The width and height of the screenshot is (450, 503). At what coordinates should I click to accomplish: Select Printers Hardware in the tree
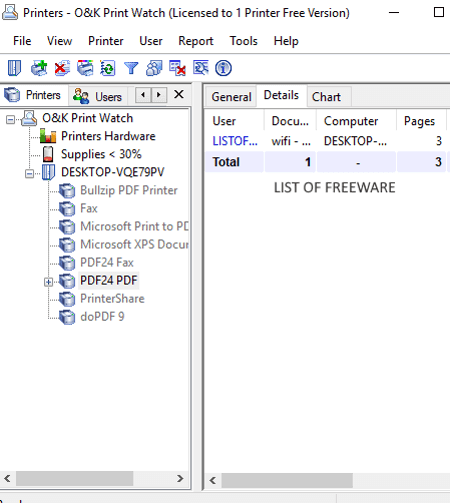coord(108,136)
